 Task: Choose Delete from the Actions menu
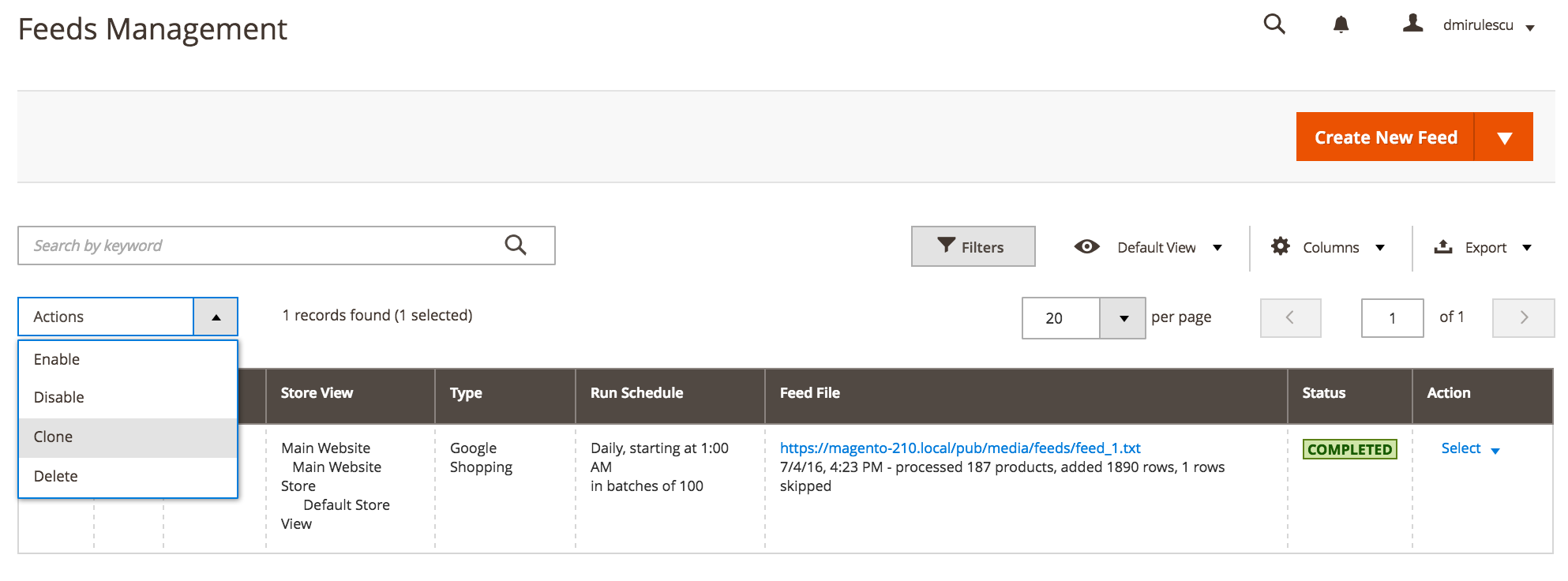[x=128, y=476]
